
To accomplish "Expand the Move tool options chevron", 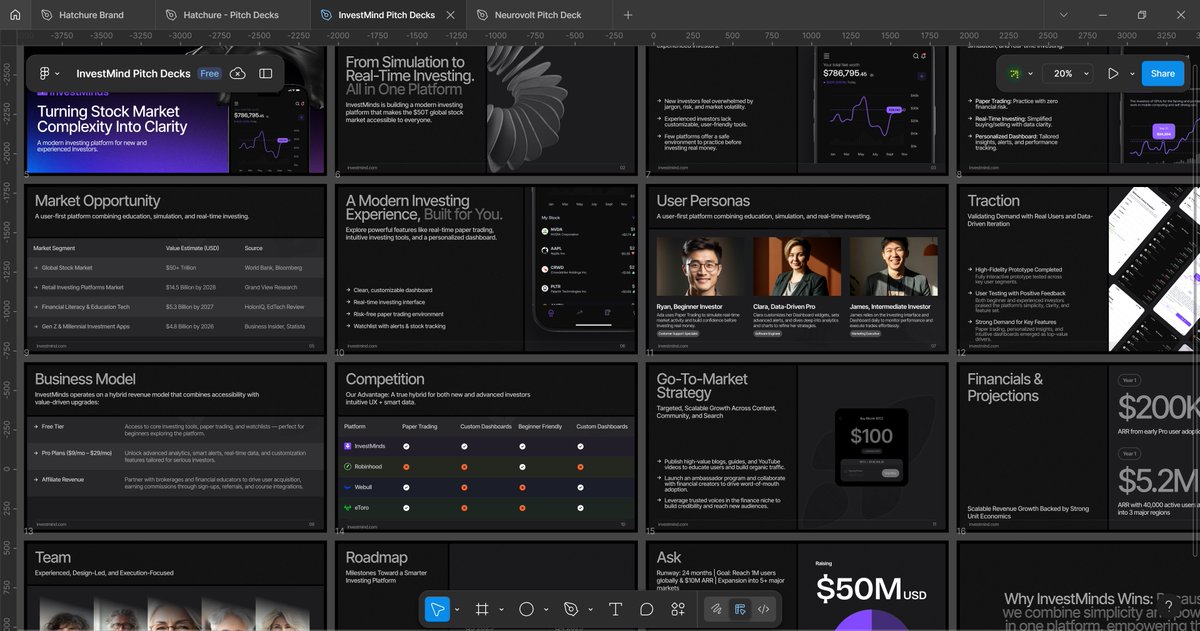I will point(457,609).
